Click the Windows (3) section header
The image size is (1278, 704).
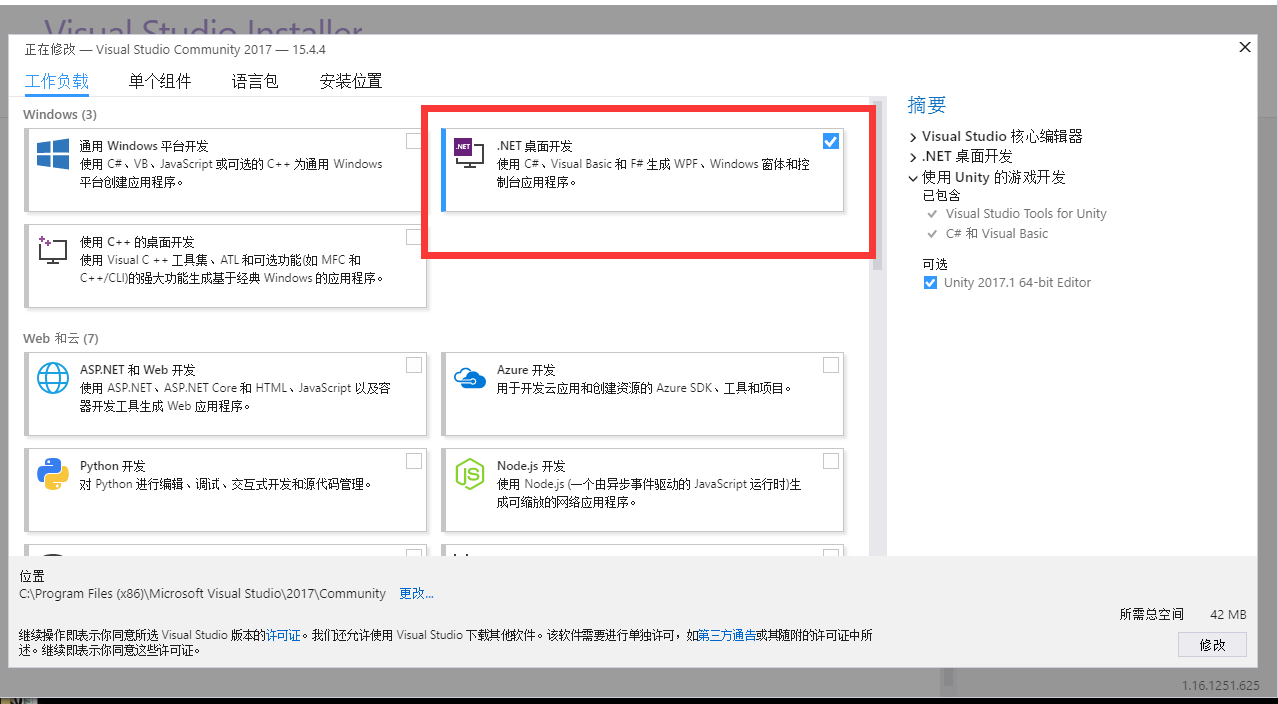(x=60, y=115)
